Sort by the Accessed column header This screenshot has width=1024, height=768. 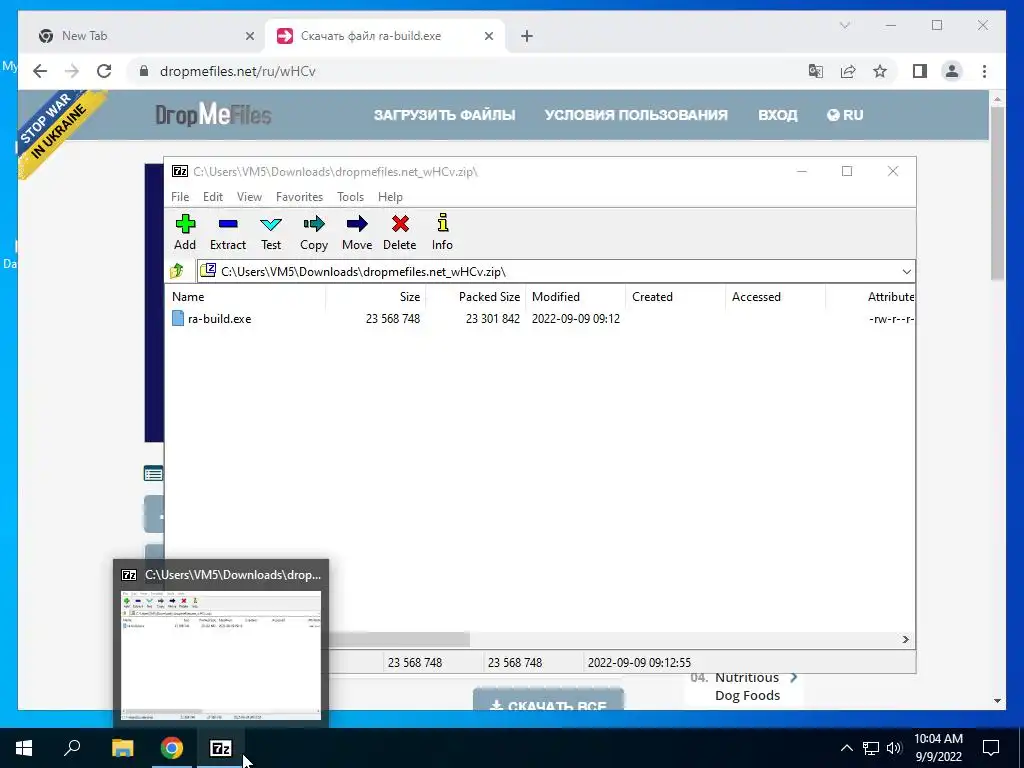click(775, 296)
